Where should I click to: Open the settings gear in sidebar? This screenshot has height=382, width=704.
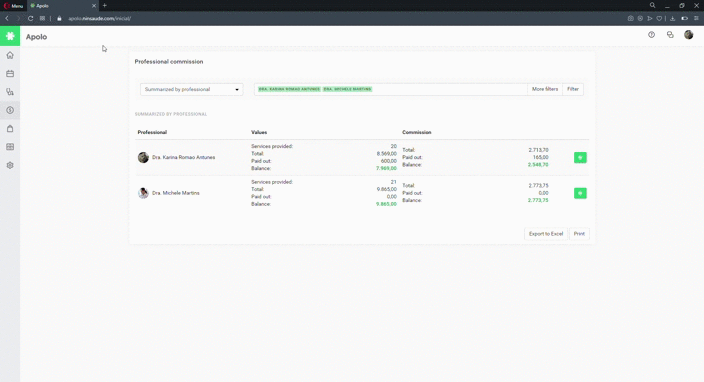pos(10,165)
